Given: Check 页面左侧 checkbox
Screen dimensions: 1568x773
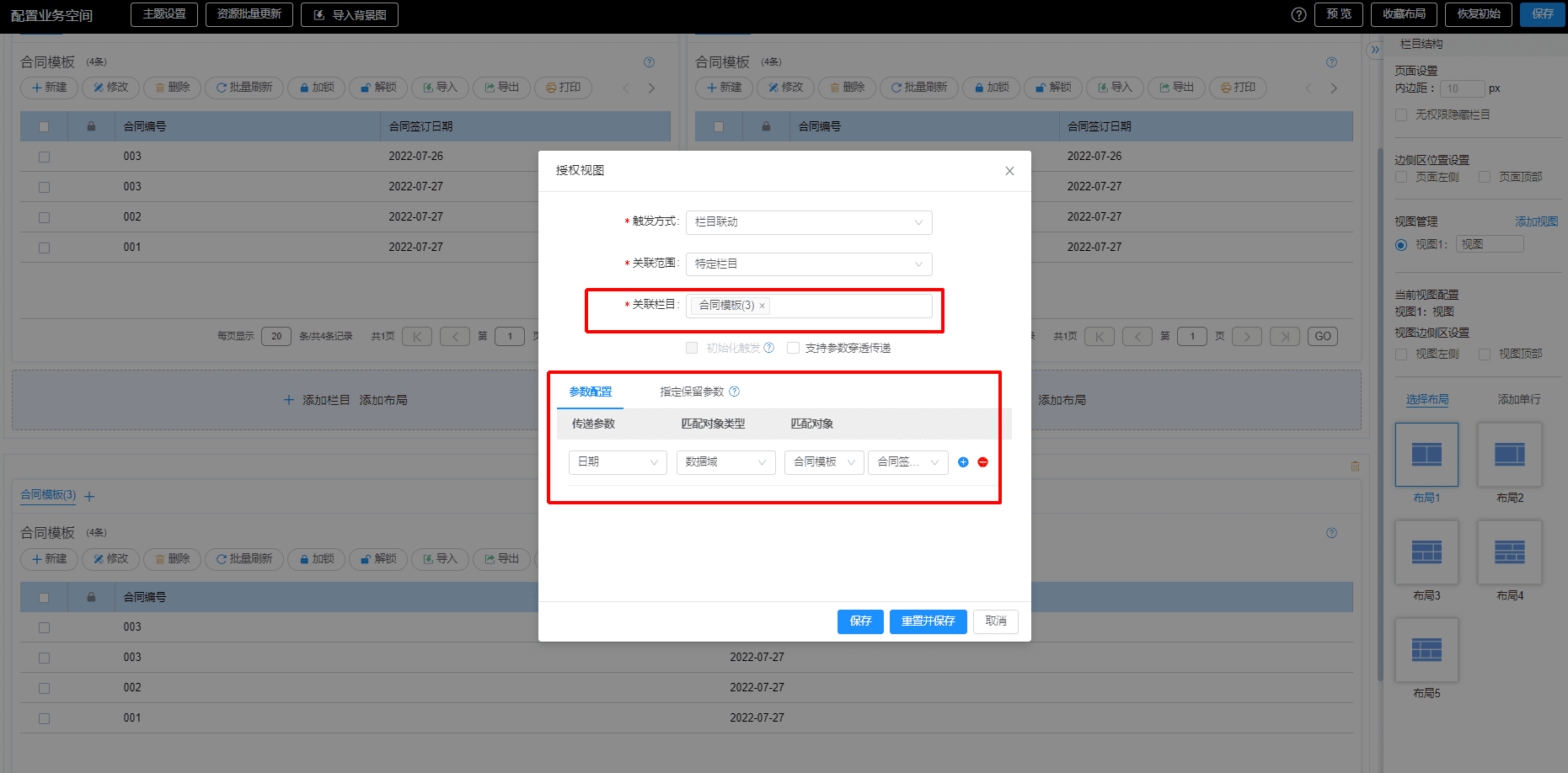Looking at the screenshot, I should pyautogui.click(x=1401, y=177).
